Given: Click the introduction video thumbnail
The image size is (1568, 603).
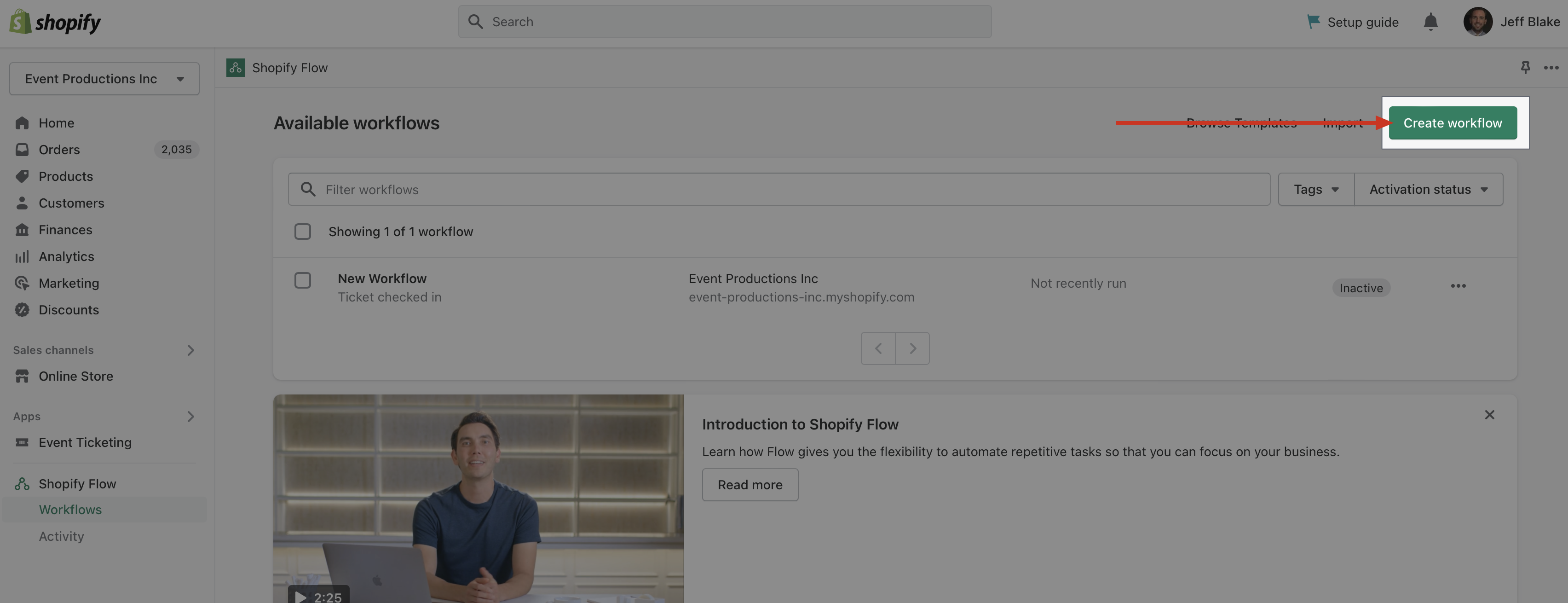Looking at the screenshot, I should click(478, 499).
